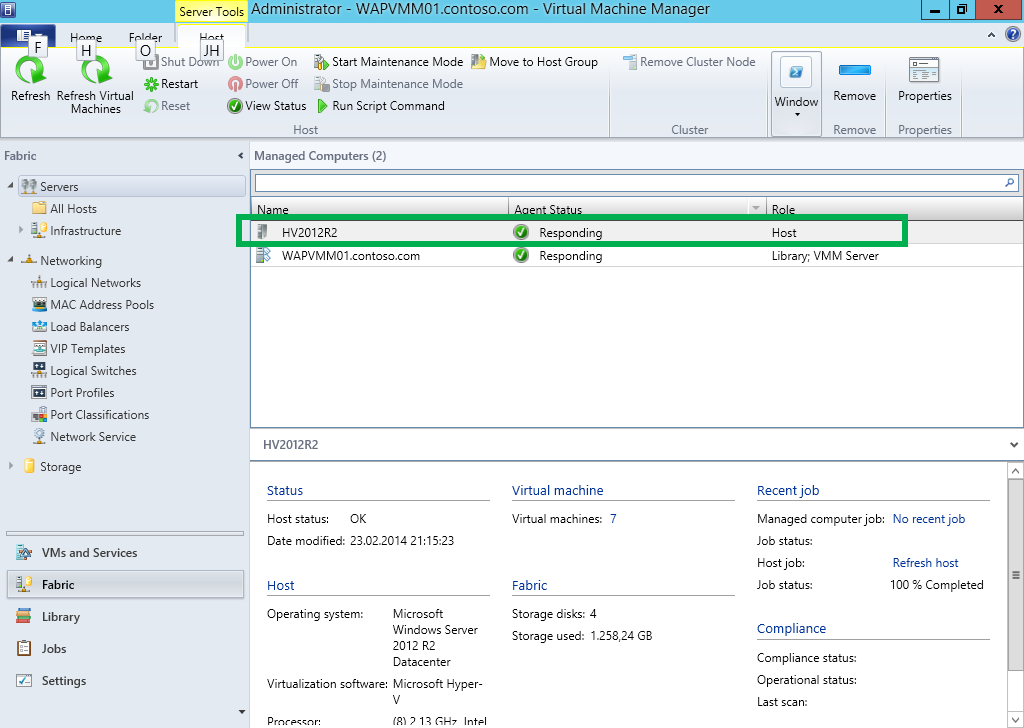This screenshot has height=728, width=1024.
Task: Open Logical Networks node
Action: click(86, 283)
